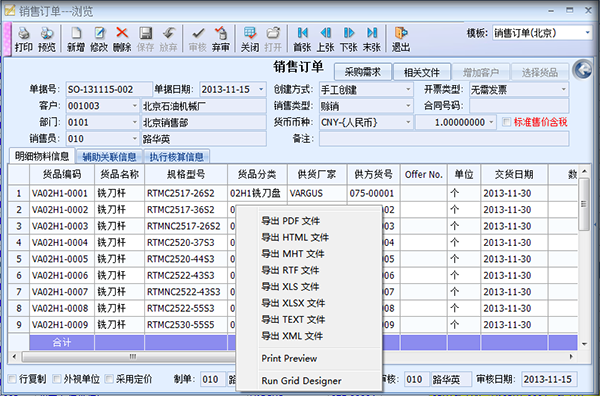Choose 导出 PDF 文件 from context menu

pos(290,221)
